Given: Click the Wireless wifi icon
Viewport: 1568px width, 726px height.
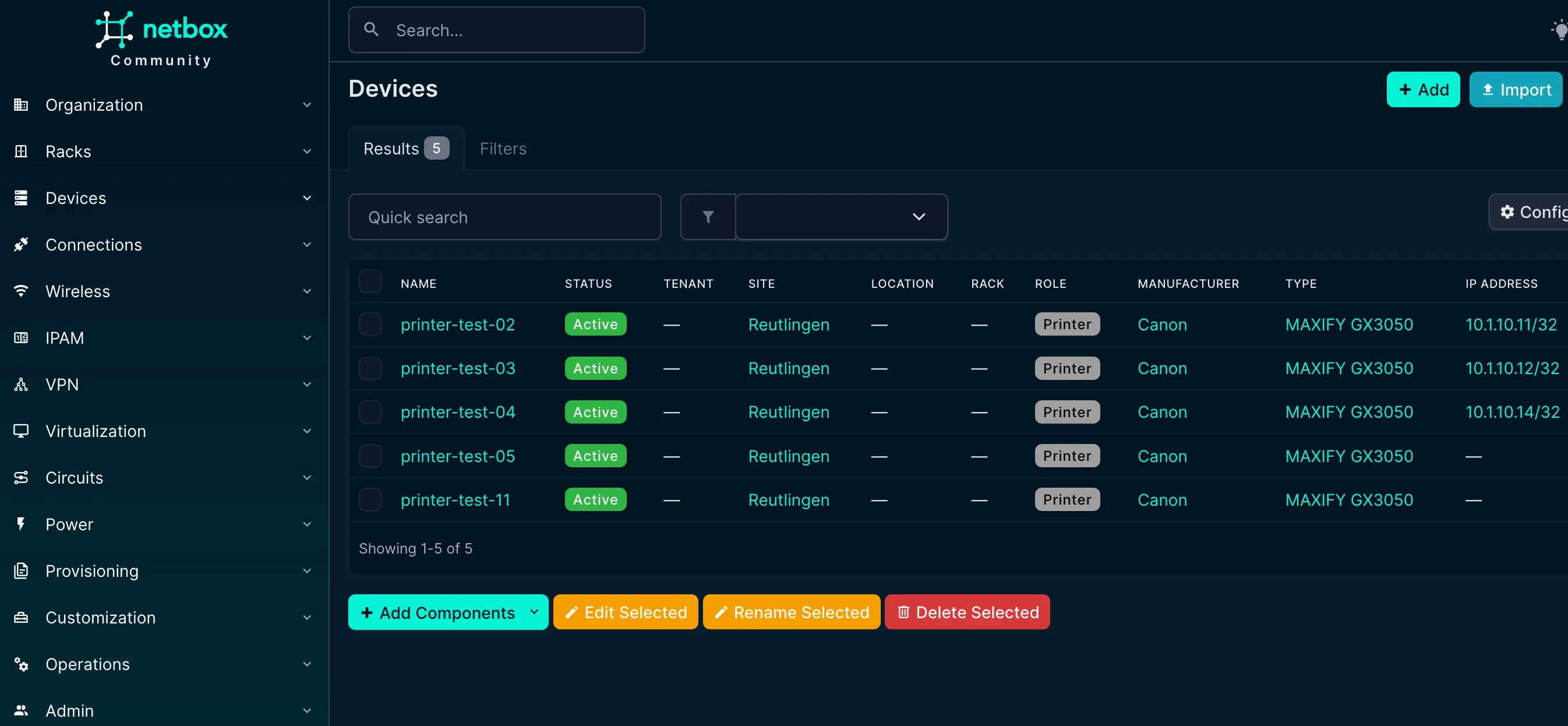Looking at the screenshot, I should click(21, 291).
